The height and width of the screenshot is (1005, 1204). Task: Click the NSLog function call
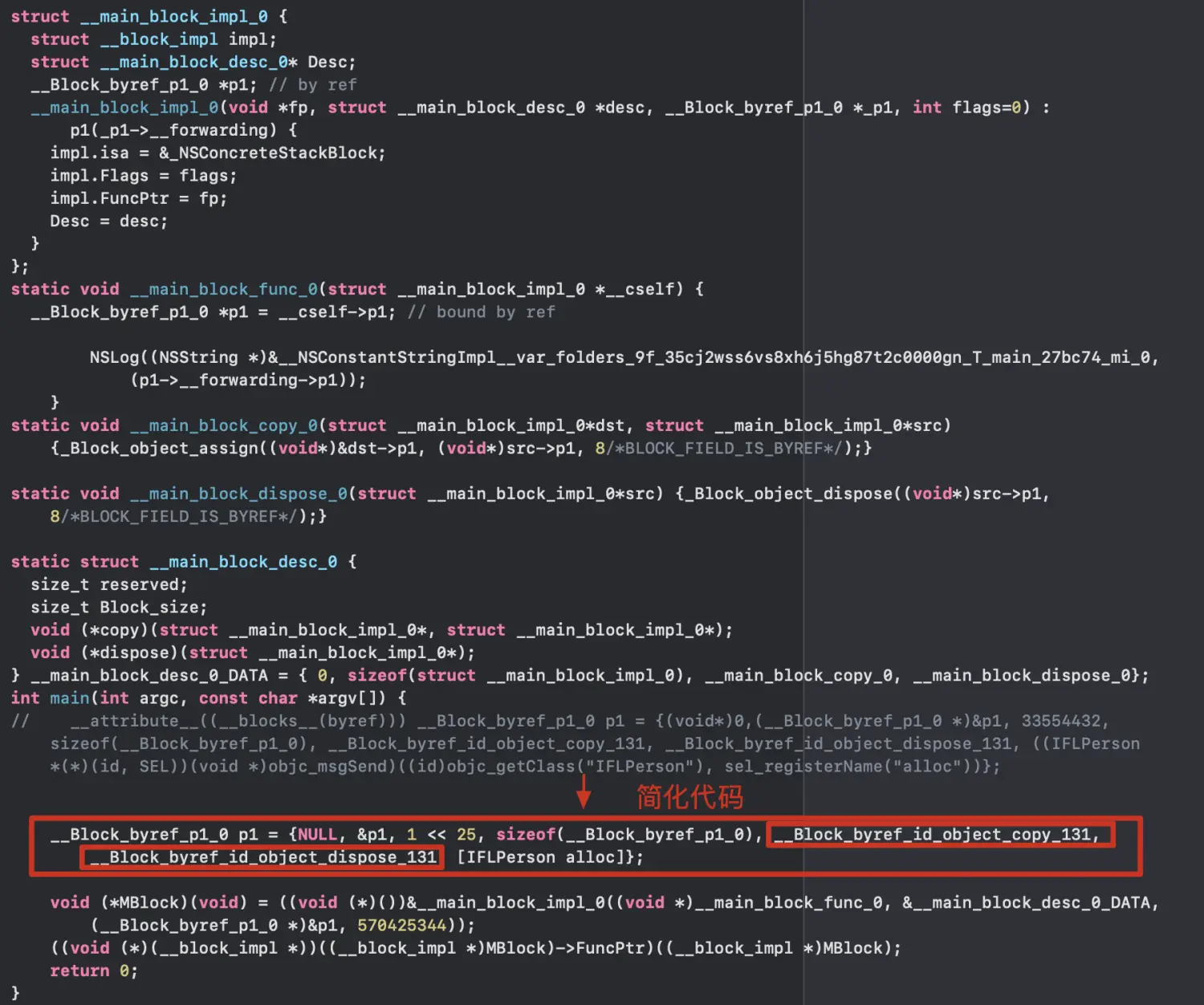tap(114, 357)
